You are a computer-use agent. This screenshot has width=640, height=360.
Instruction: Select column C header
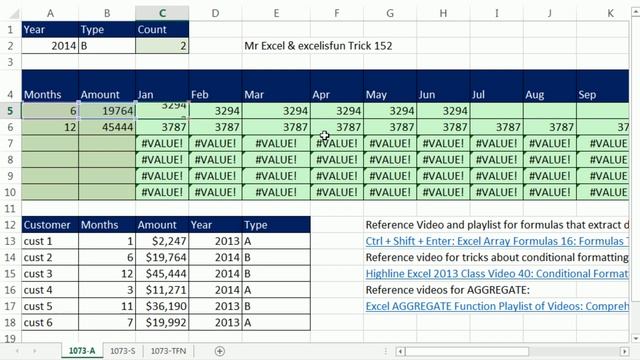click(x=162, y=13)
